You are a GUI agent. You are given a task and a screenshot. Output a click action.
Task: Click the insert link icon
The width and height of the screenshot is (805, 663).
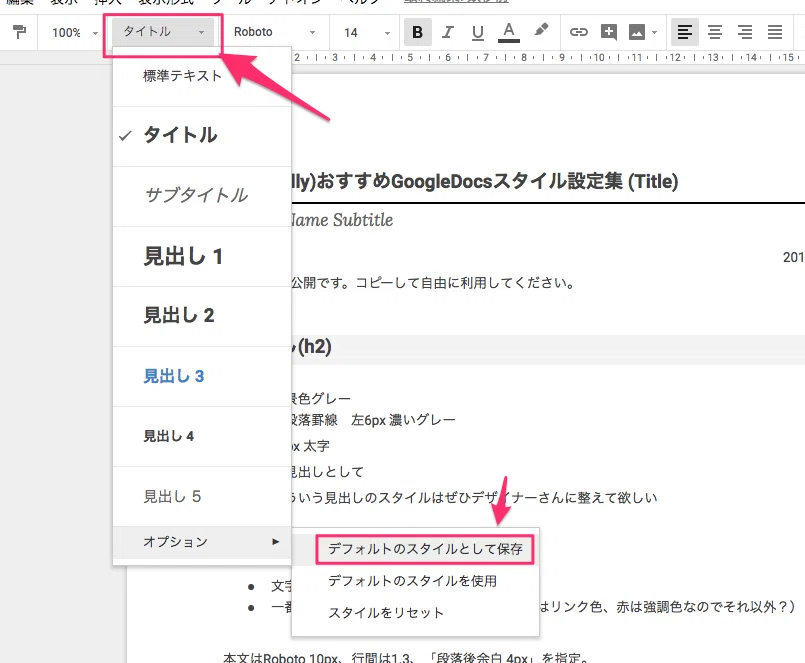tap(579, 32)
